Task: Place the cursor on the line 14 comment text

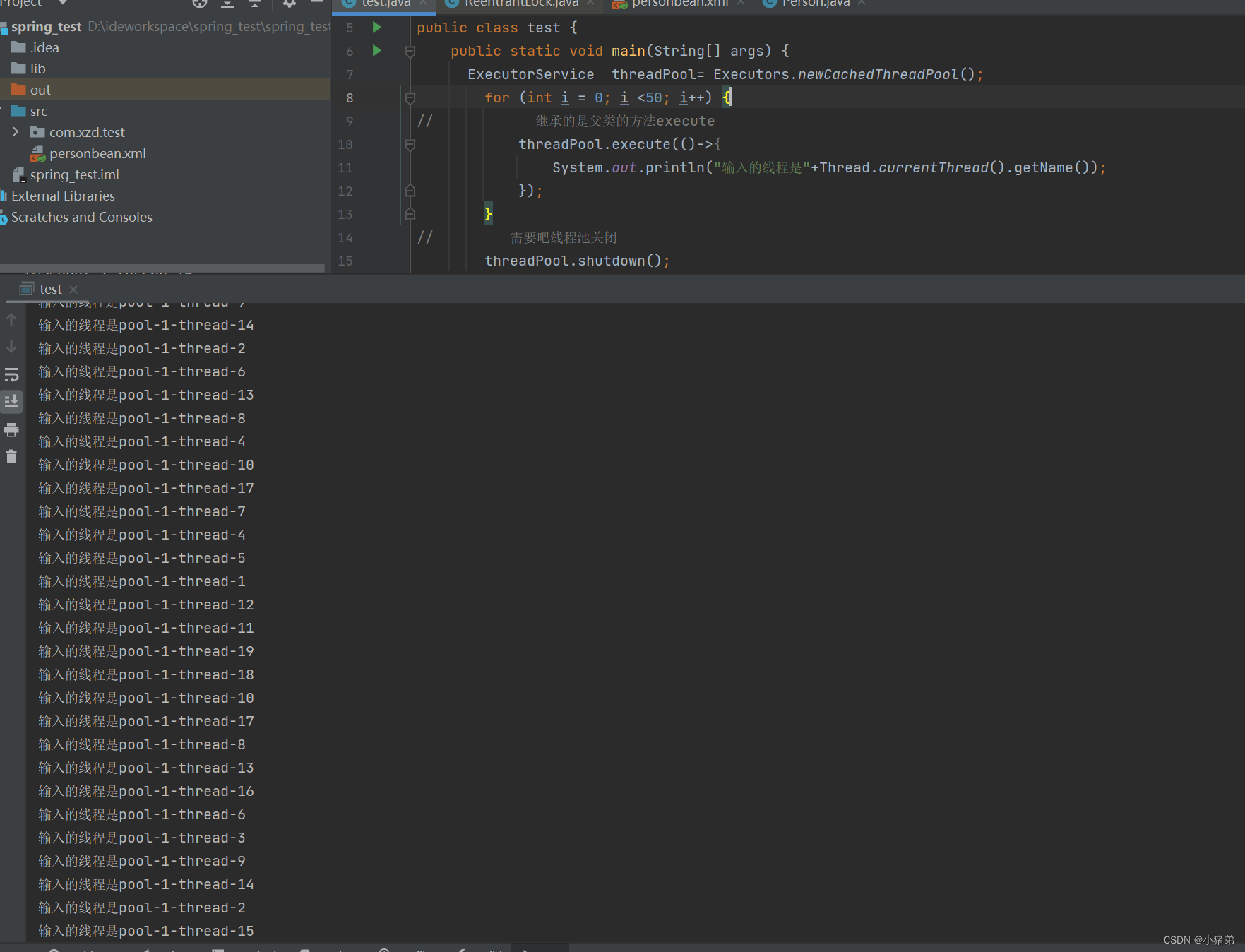Action: pos(564,237)
